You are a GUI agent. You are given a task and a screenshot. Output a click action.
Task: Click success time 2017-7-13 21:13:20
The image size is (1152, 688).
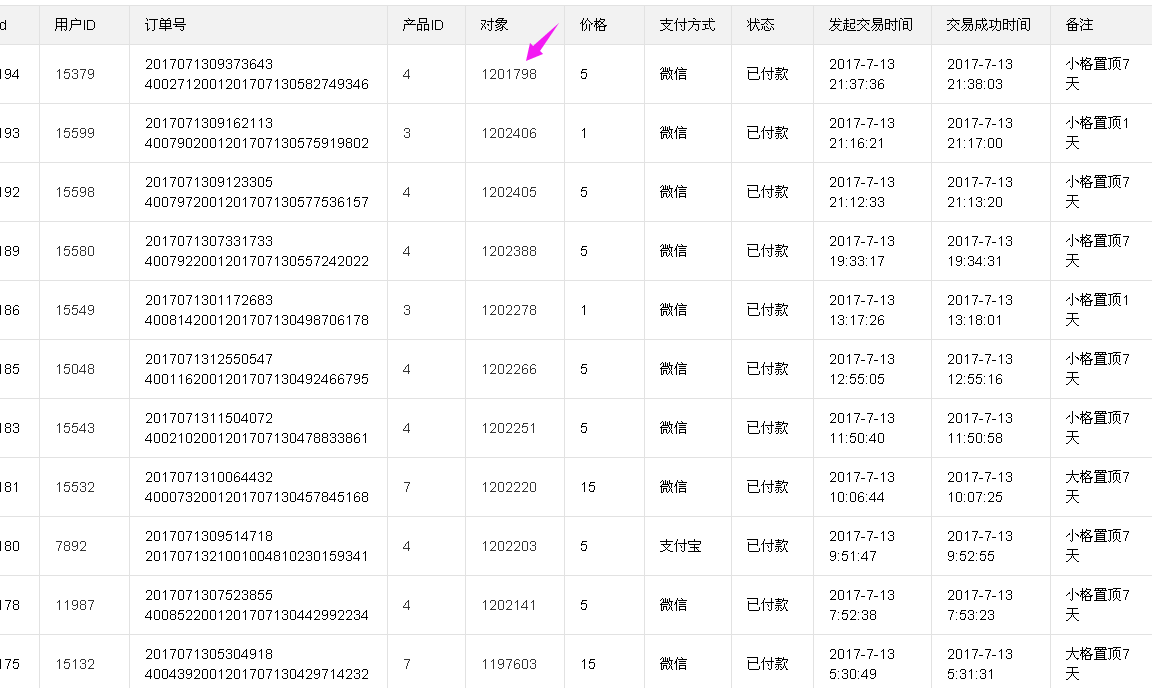980,192
